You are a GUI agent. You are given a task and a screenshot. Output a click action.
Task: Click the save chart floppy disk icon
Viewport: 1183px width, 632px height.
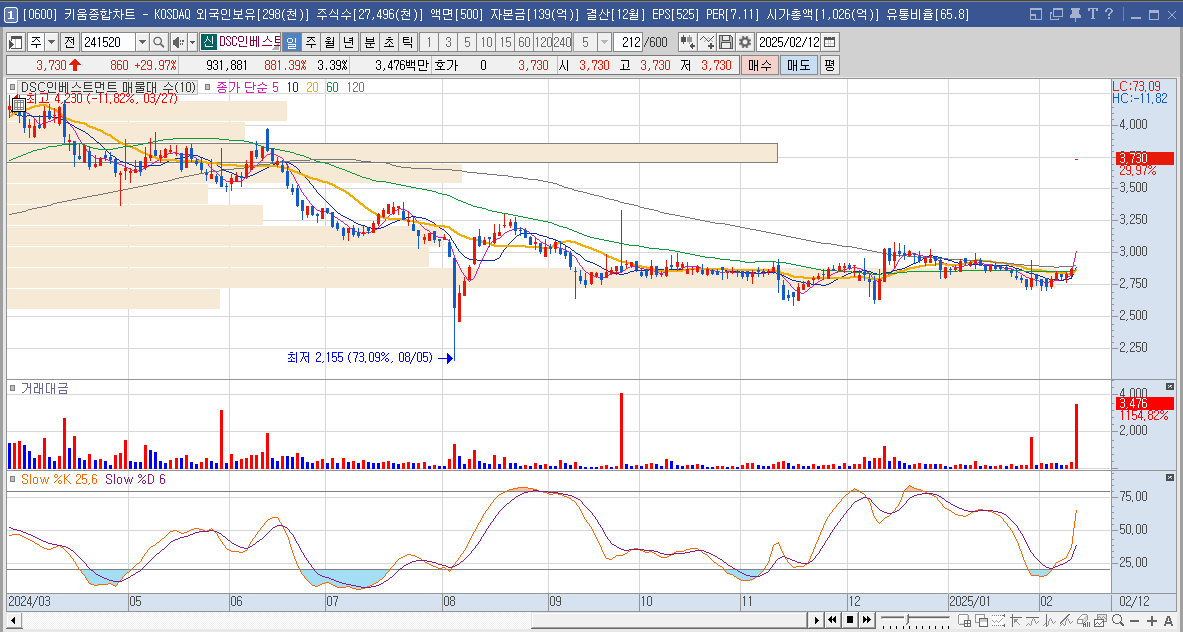[x=726, y=42]
